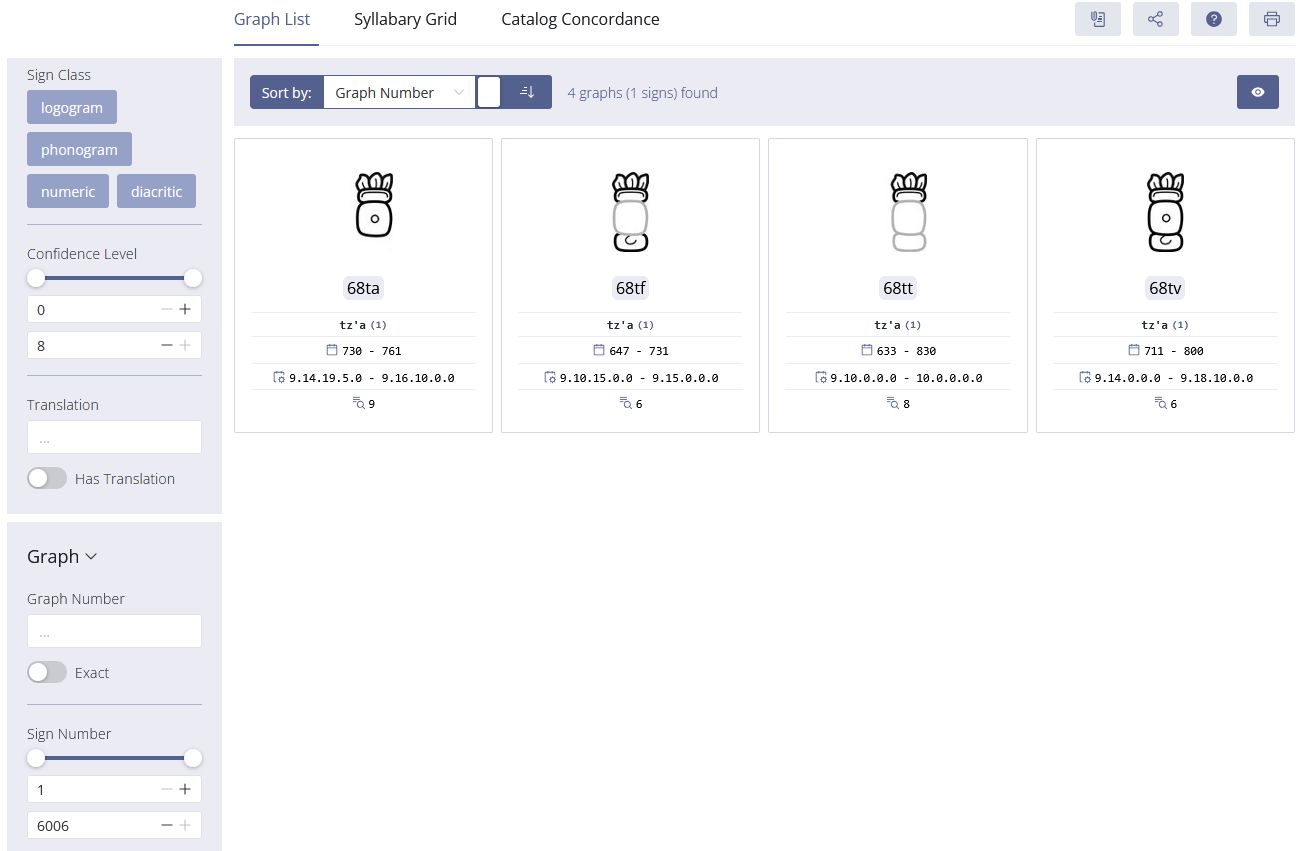The width and height of the screenshot is (1301, 851).
Task: Click the attestations search icon under 68tf
Action: pos(626,404)
